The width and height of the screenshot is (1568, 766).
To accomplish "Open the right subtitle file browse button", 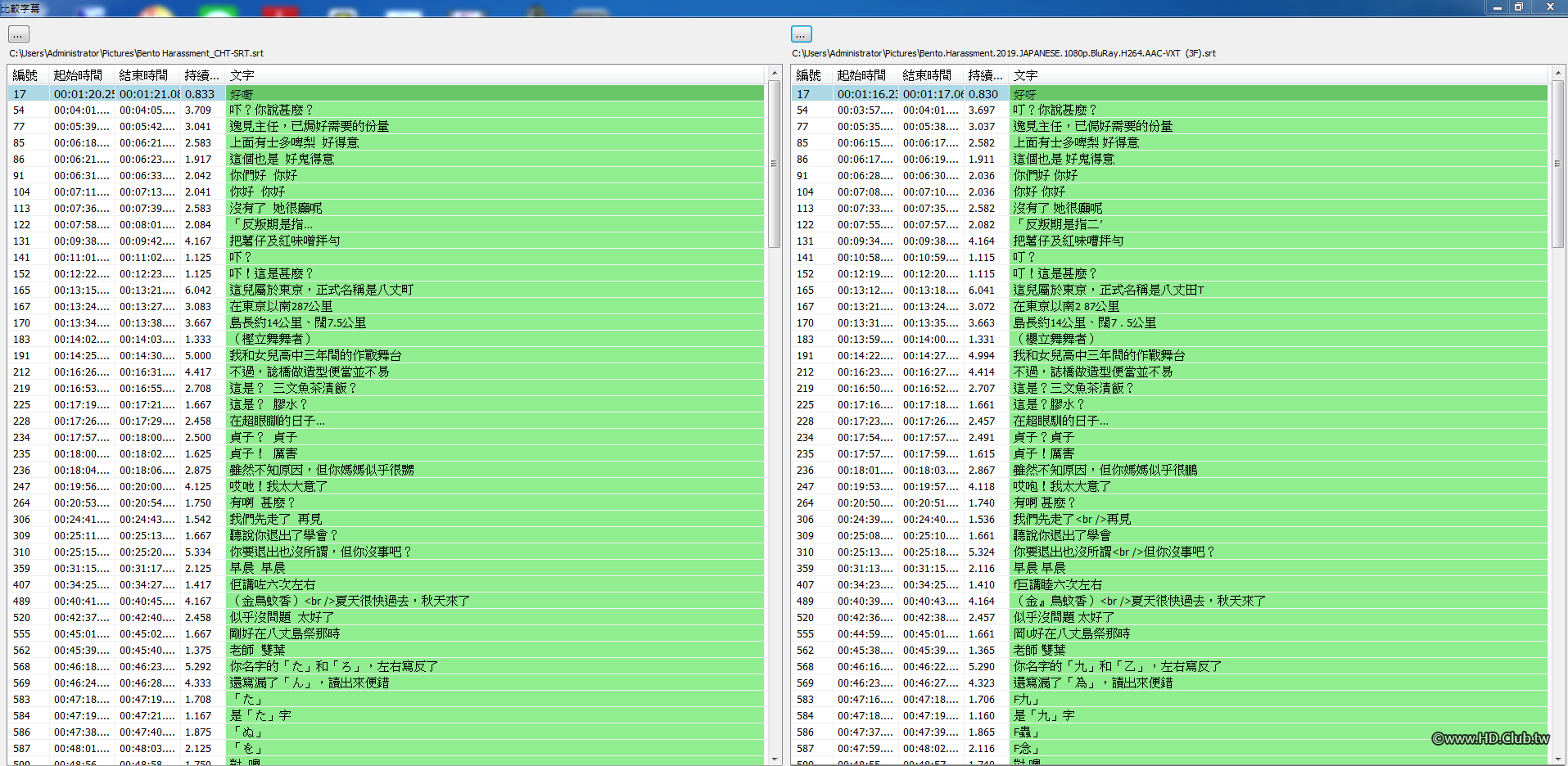I will coord(802,34).
